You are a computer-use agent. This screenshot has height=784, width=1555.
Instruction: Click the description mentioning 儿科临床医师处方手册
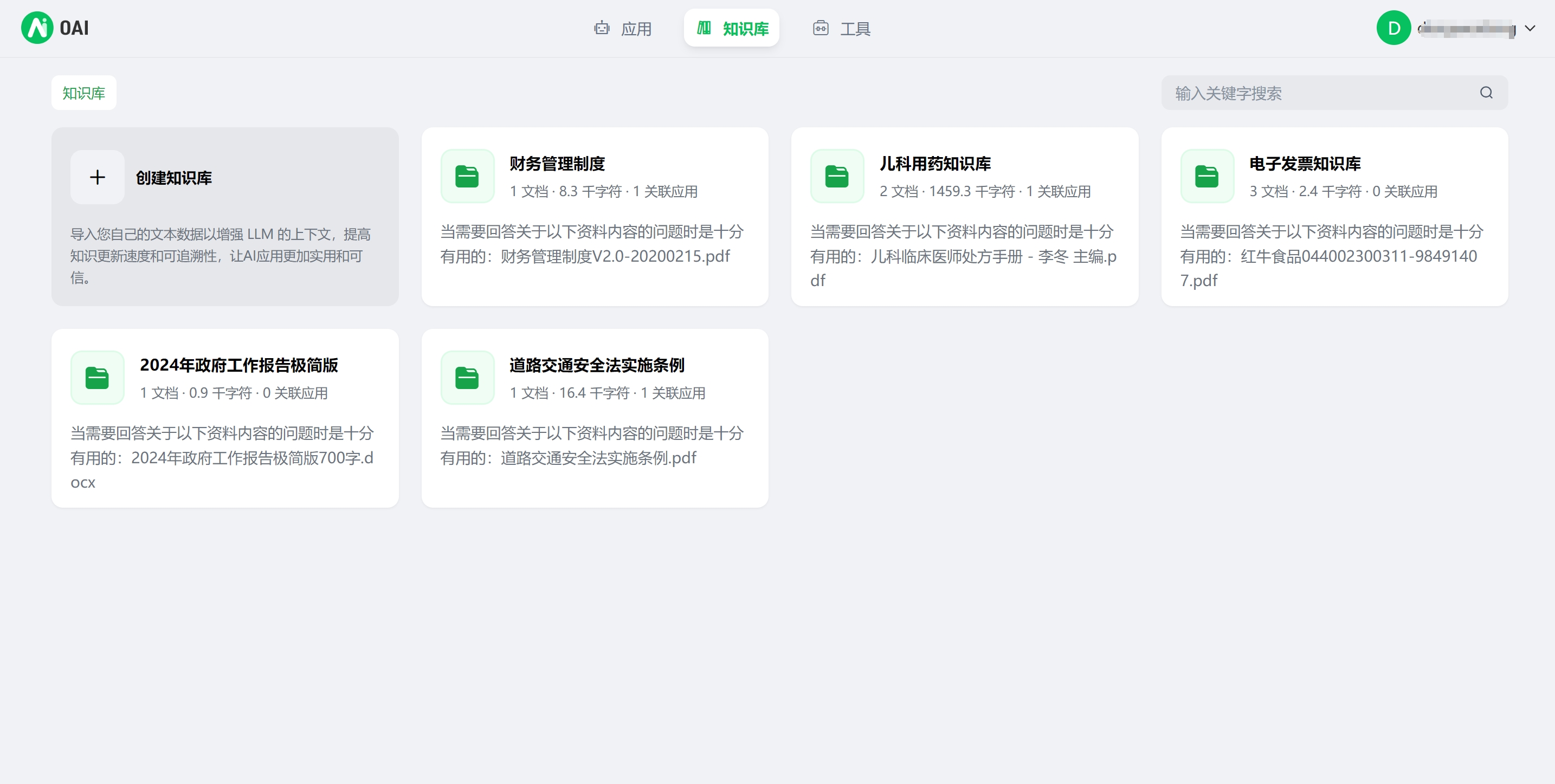coord(964,256)
